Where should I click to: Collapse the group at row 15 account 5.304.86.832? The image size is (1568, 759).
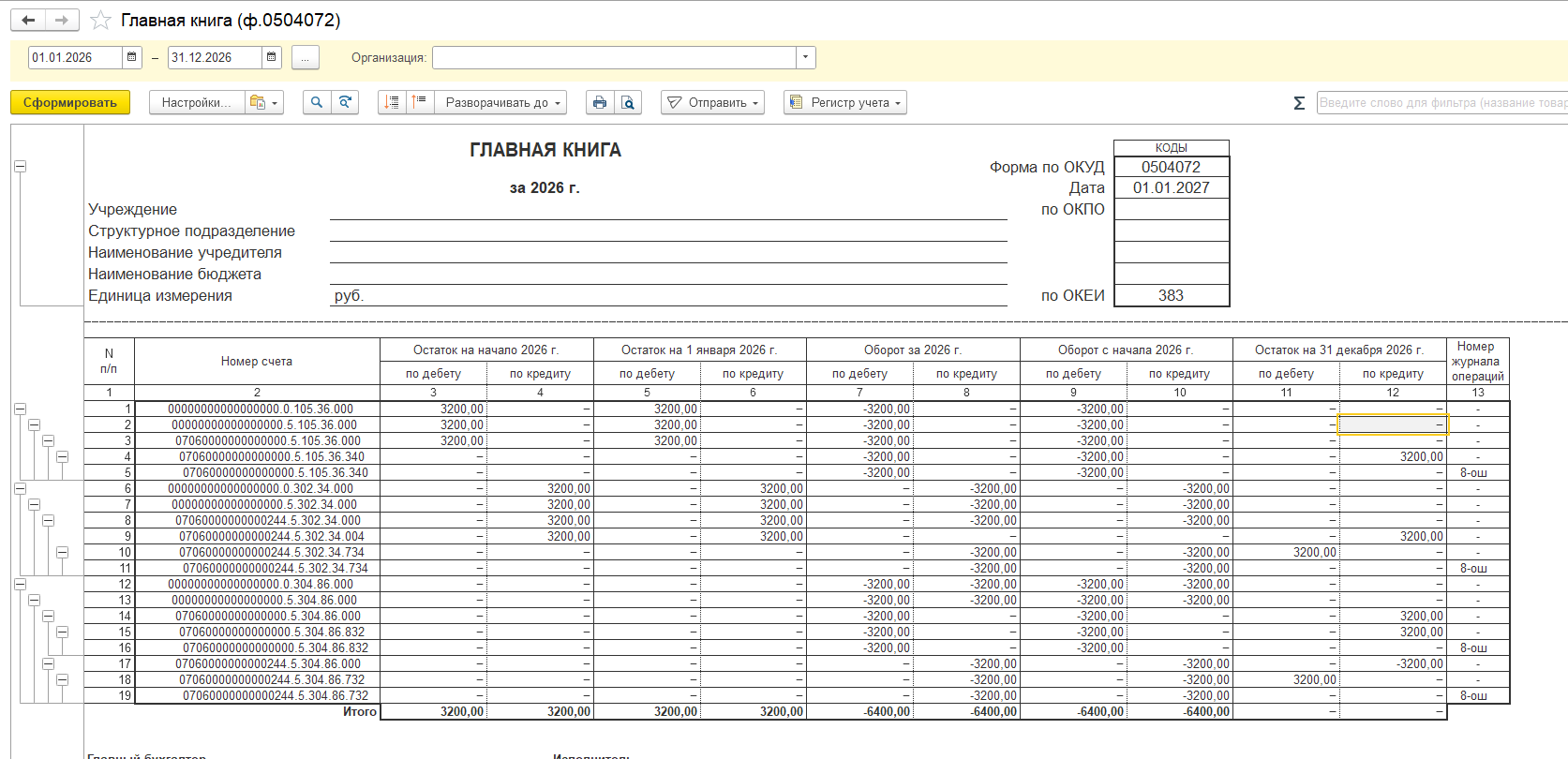pyautogui.click(x=62, y=632)
